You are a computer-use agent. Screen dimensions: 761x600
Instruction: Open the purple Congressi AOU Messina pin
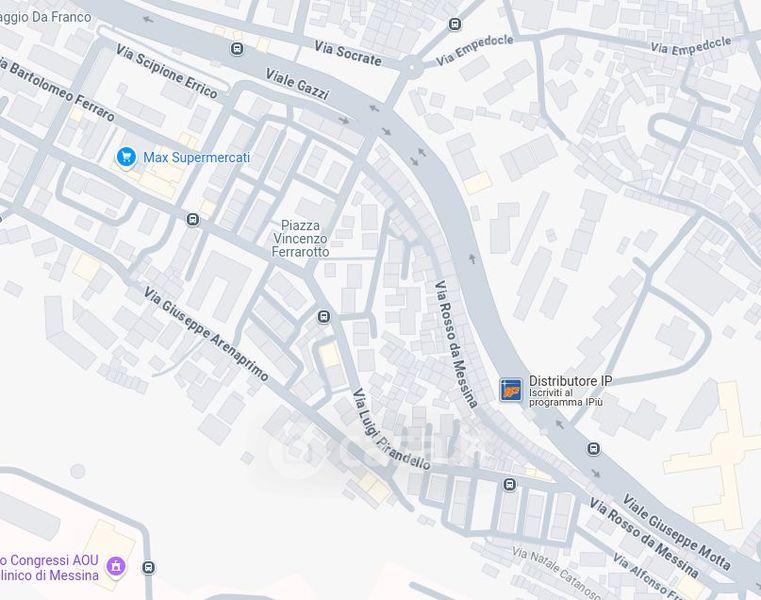pyautogui.click(x=116, y=566)
